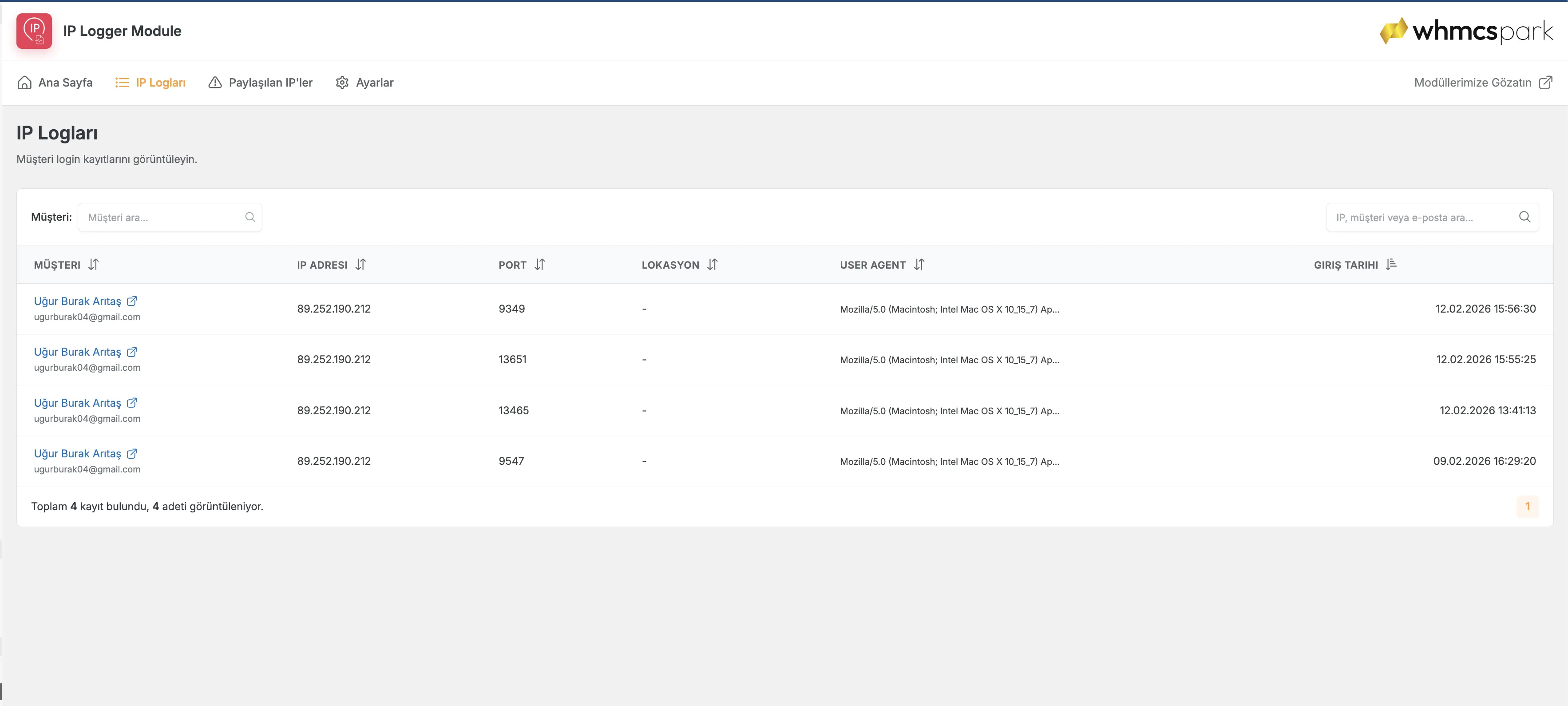Screen dimensions: 1568x706
Task: Click IP 89.252.190.212 in port 13651 row
Action: click(333, 360)
